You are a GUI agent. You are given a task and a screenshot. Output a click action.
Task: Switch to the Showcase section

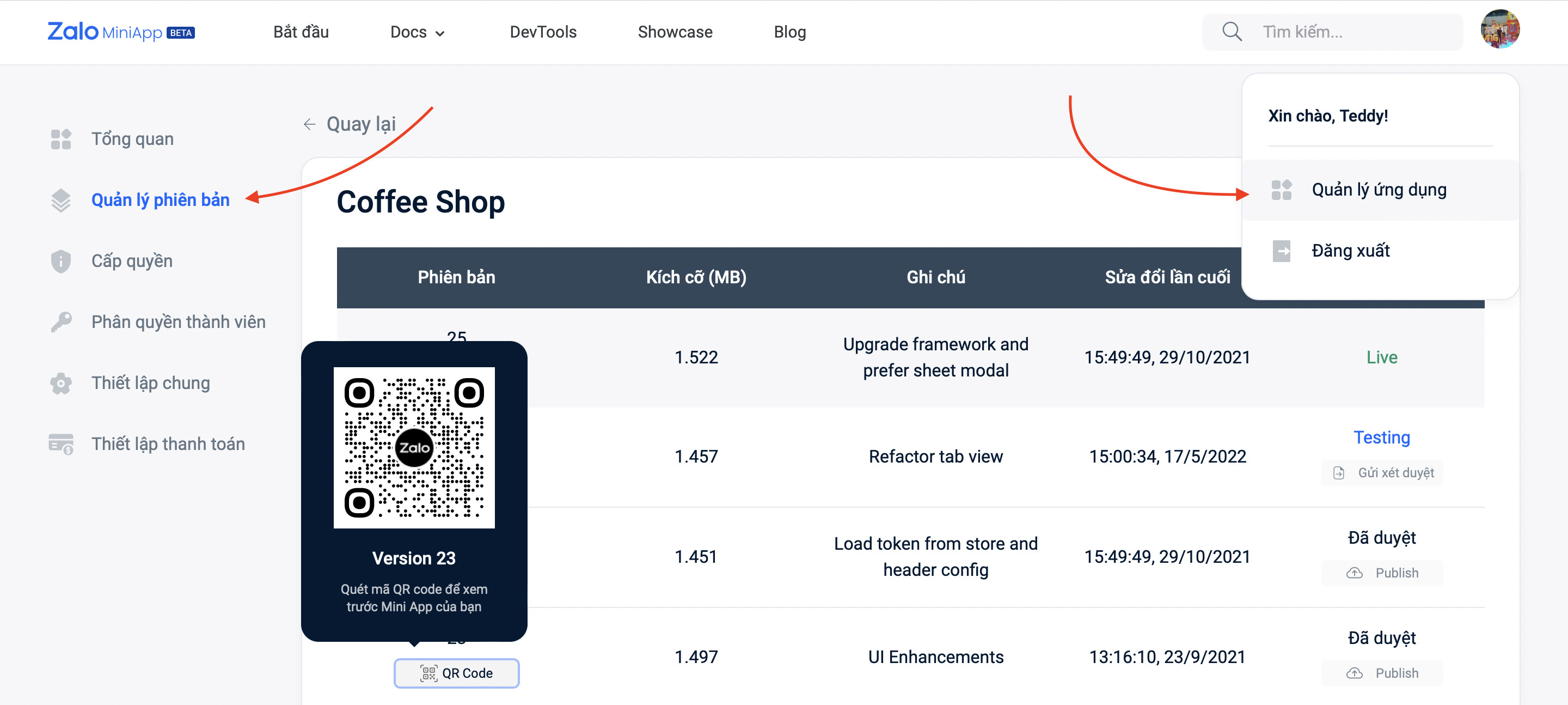675,32
